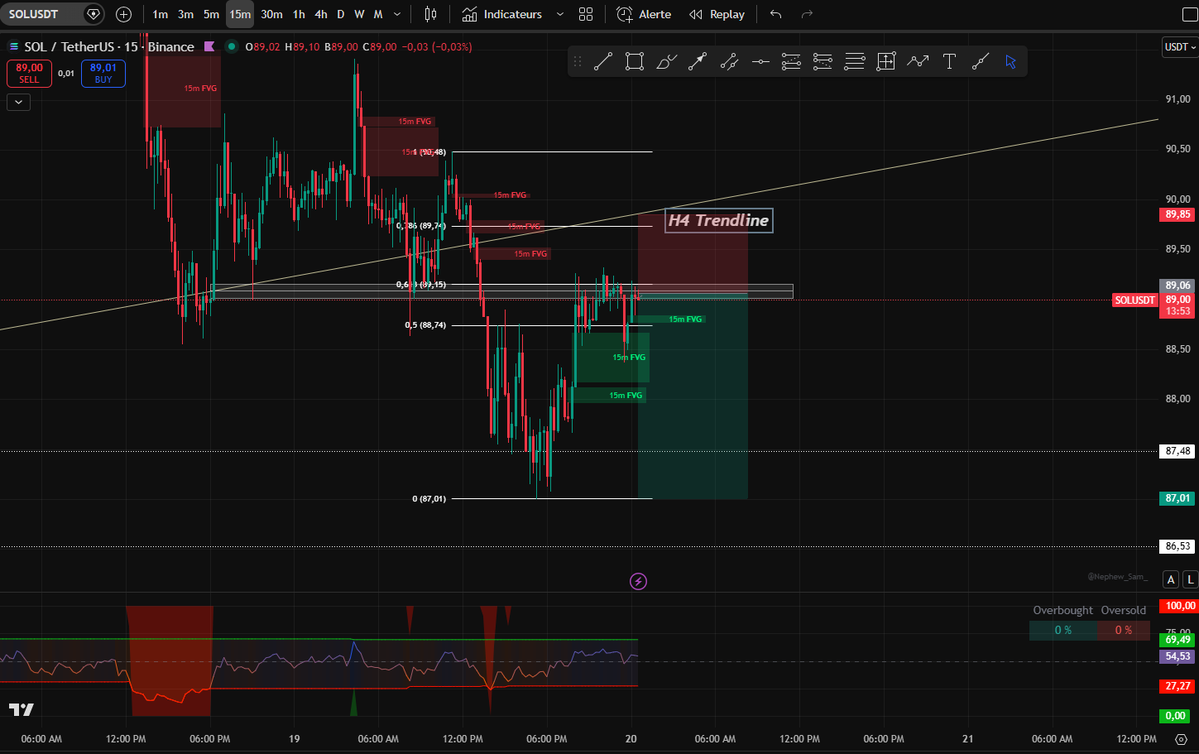
Task: Select the brush drawing tool
Action: tap(667, 62)
